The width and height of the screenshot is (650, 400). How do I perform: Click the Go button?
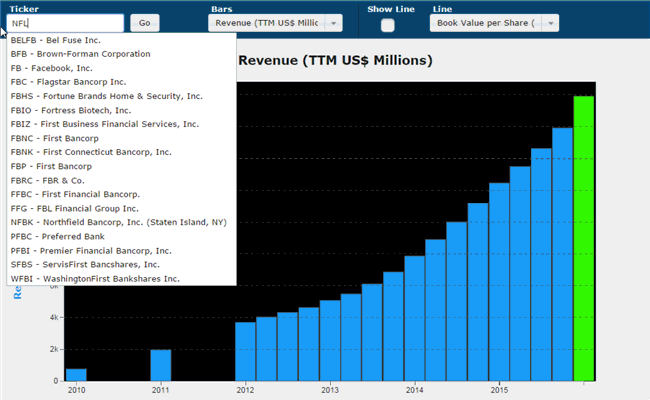(x=145, y=23)
